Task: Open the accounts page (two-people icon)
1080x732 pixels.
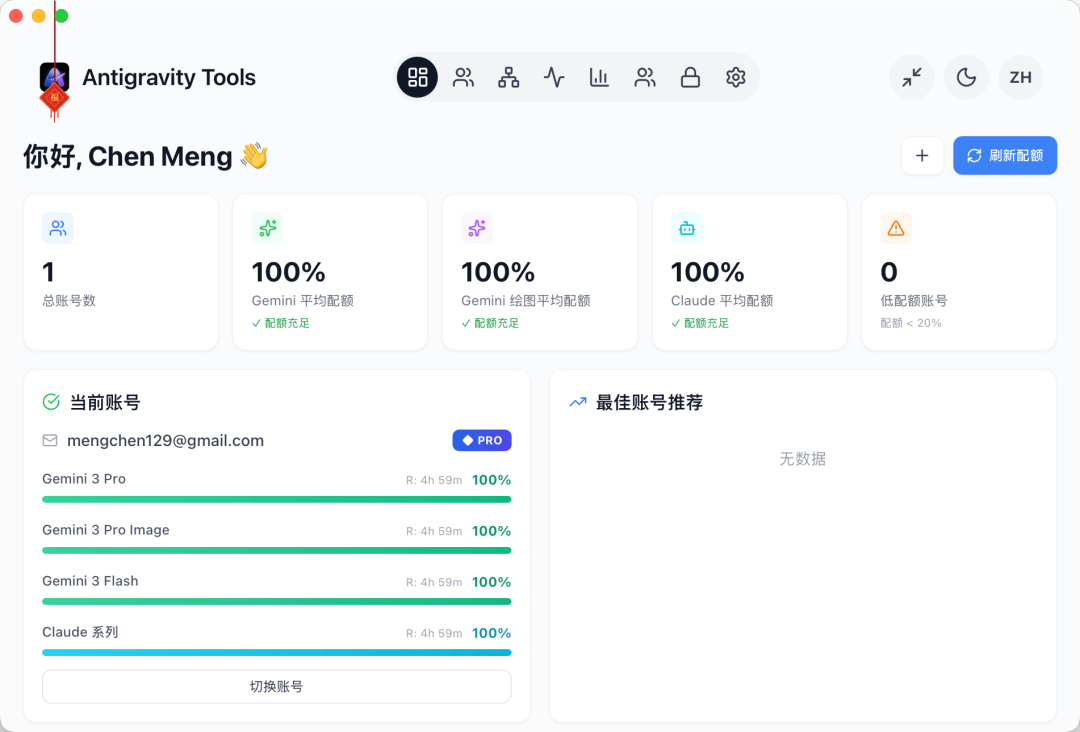Action: 463,77
